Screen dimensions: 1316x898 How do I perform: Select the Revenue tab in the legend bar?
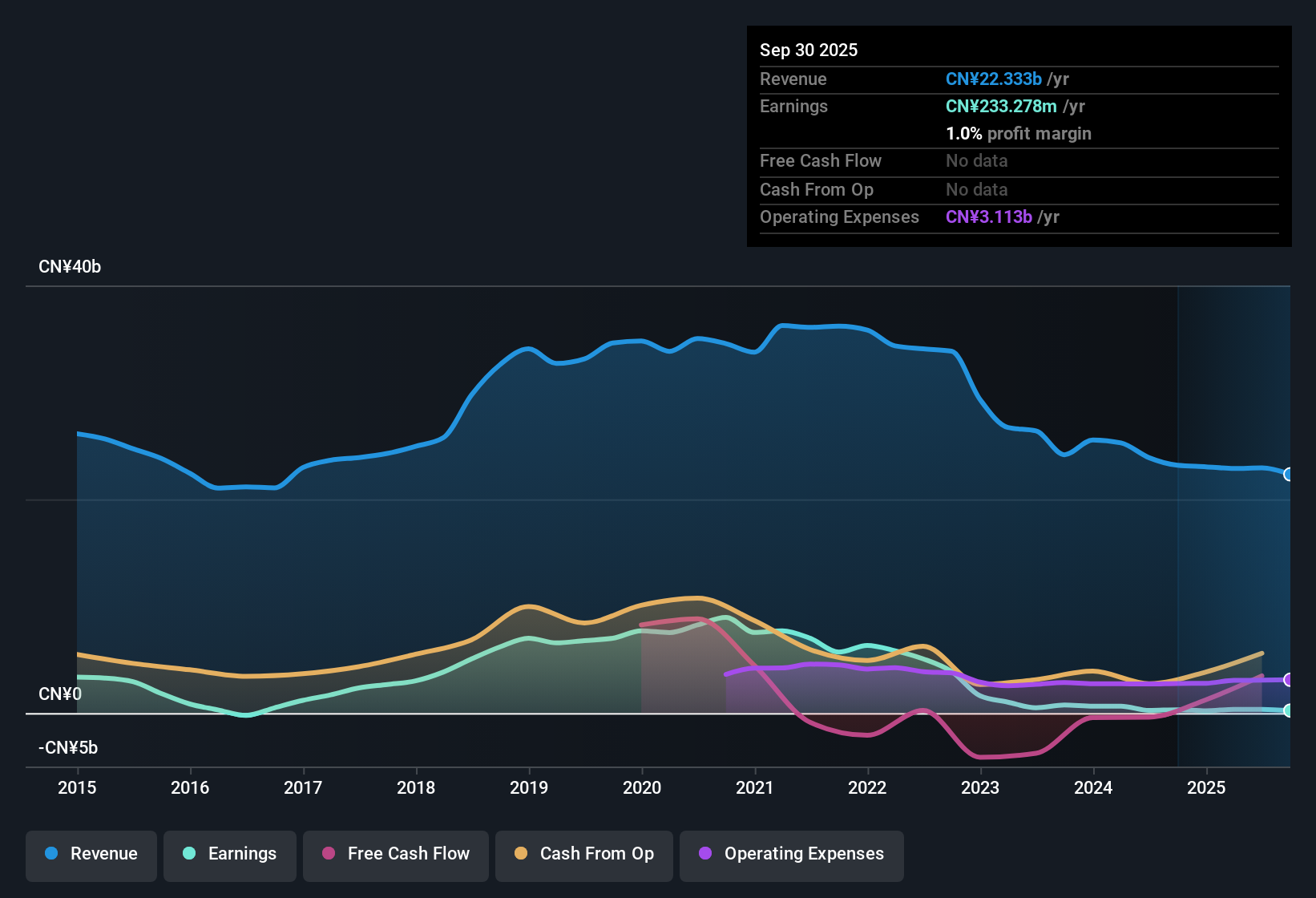tap(91, 855)
